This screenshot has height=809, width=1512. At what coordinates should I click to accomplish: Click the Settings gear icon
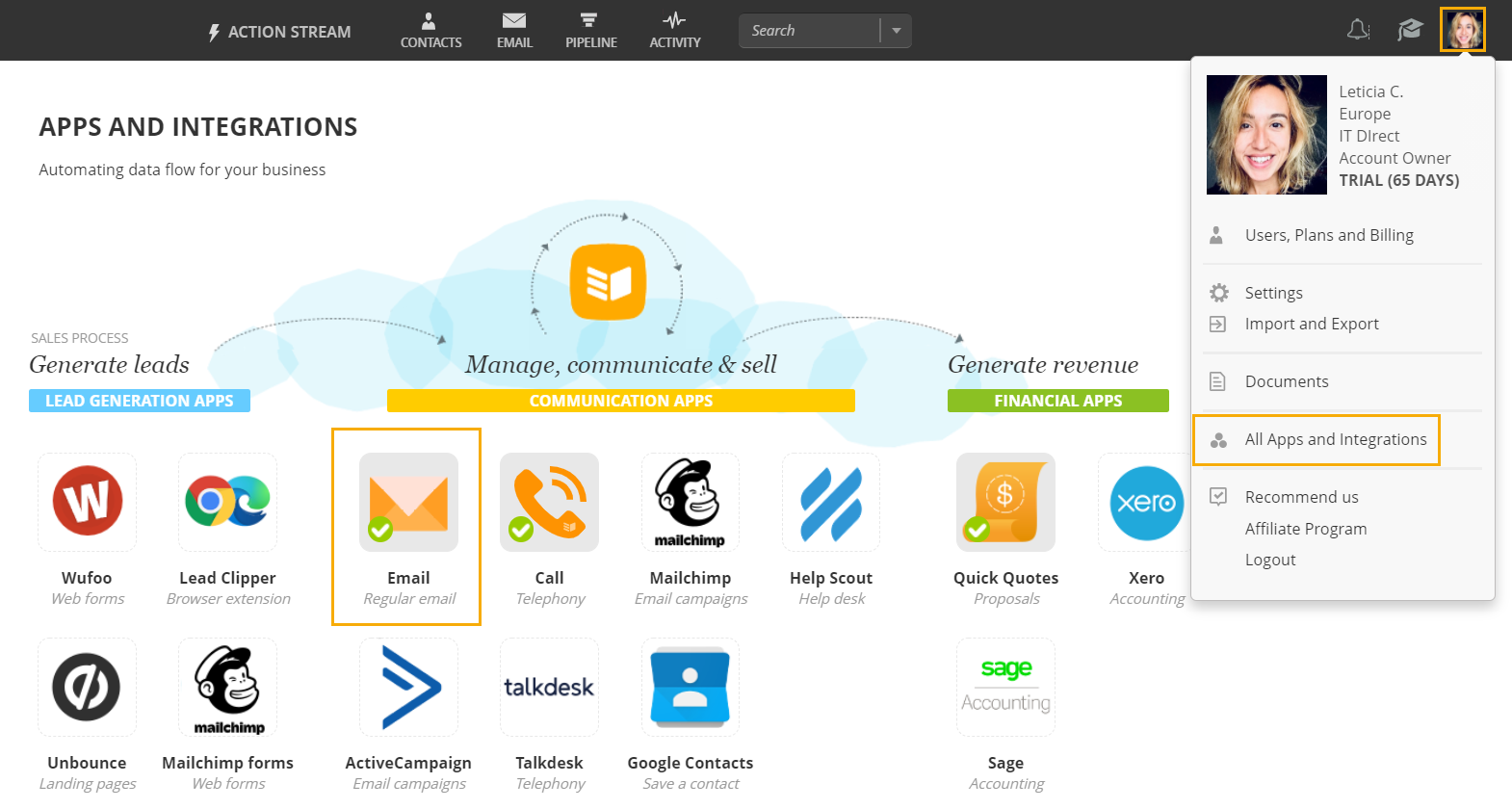(x=1219, y=293)
